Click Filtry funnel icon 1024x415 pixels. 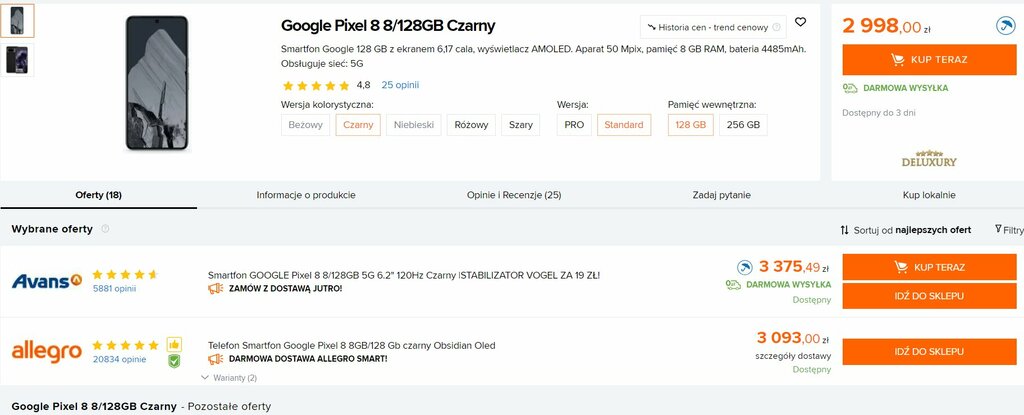[x=998, y=229]
